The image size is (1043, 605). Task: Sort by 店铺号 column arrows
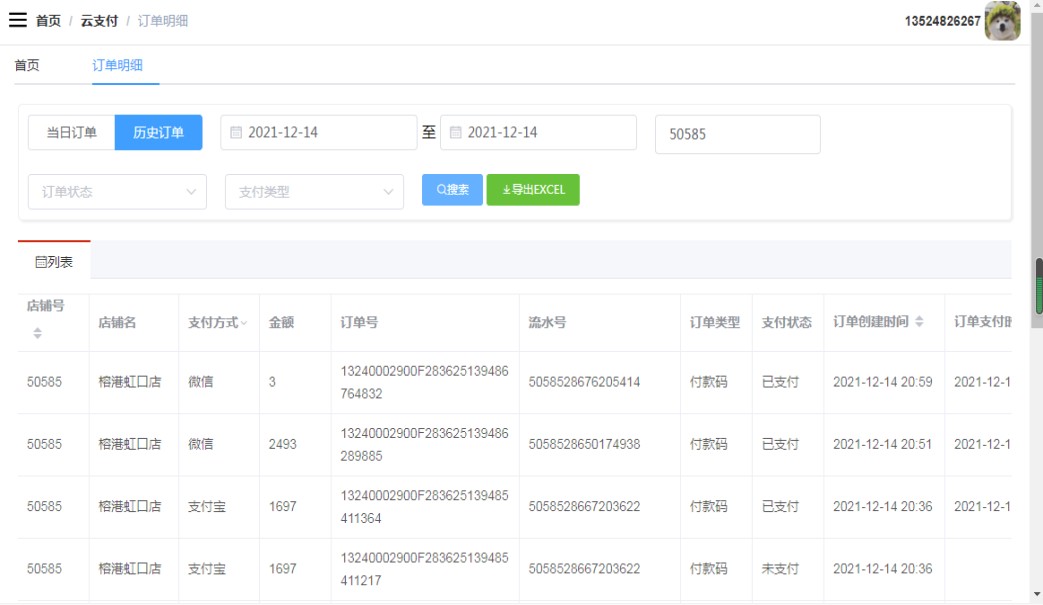click(37, 333)
